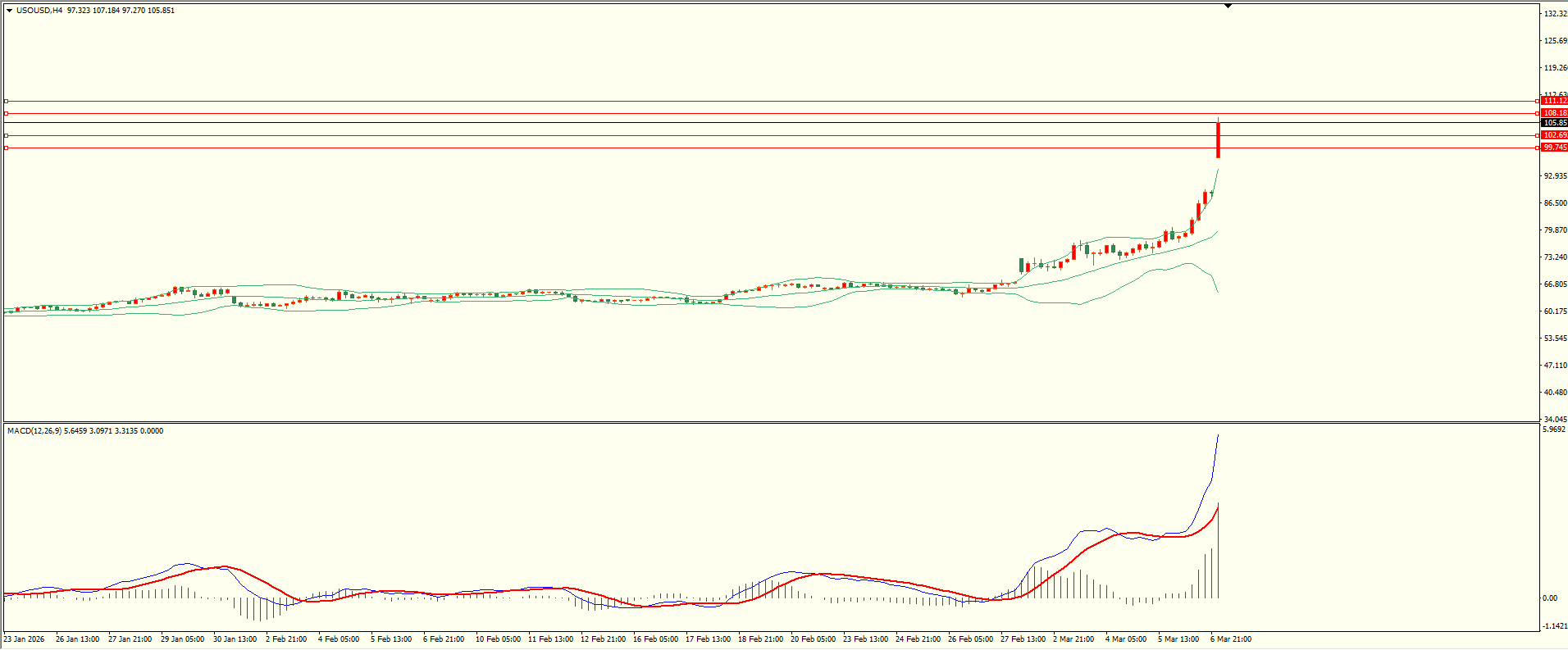Select left handle of 102.69 horizontal line
The width and height of the screenshot is (1568, 650).
click(7, 135)
